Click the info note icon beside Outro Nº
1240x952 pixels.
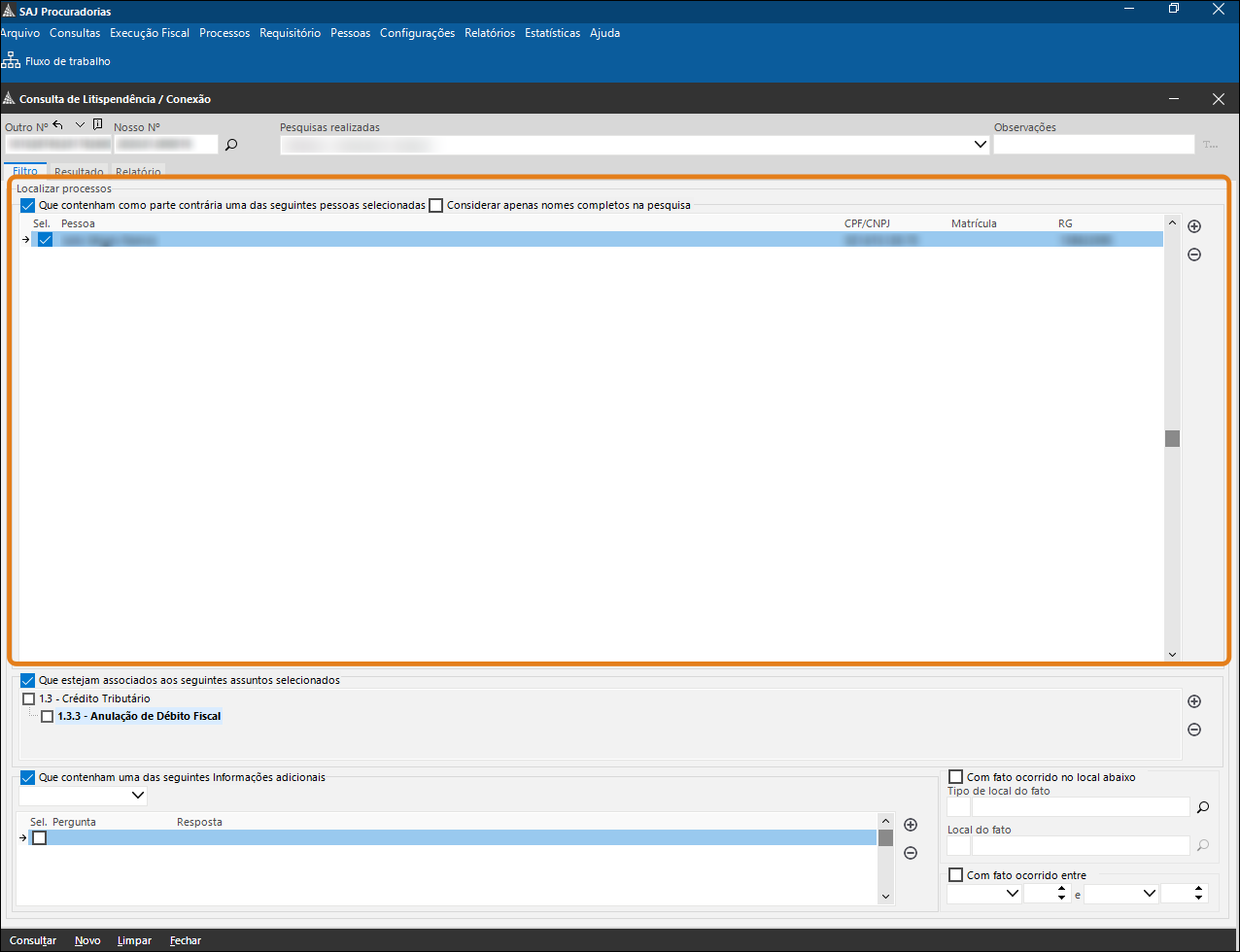click(97, 125)
